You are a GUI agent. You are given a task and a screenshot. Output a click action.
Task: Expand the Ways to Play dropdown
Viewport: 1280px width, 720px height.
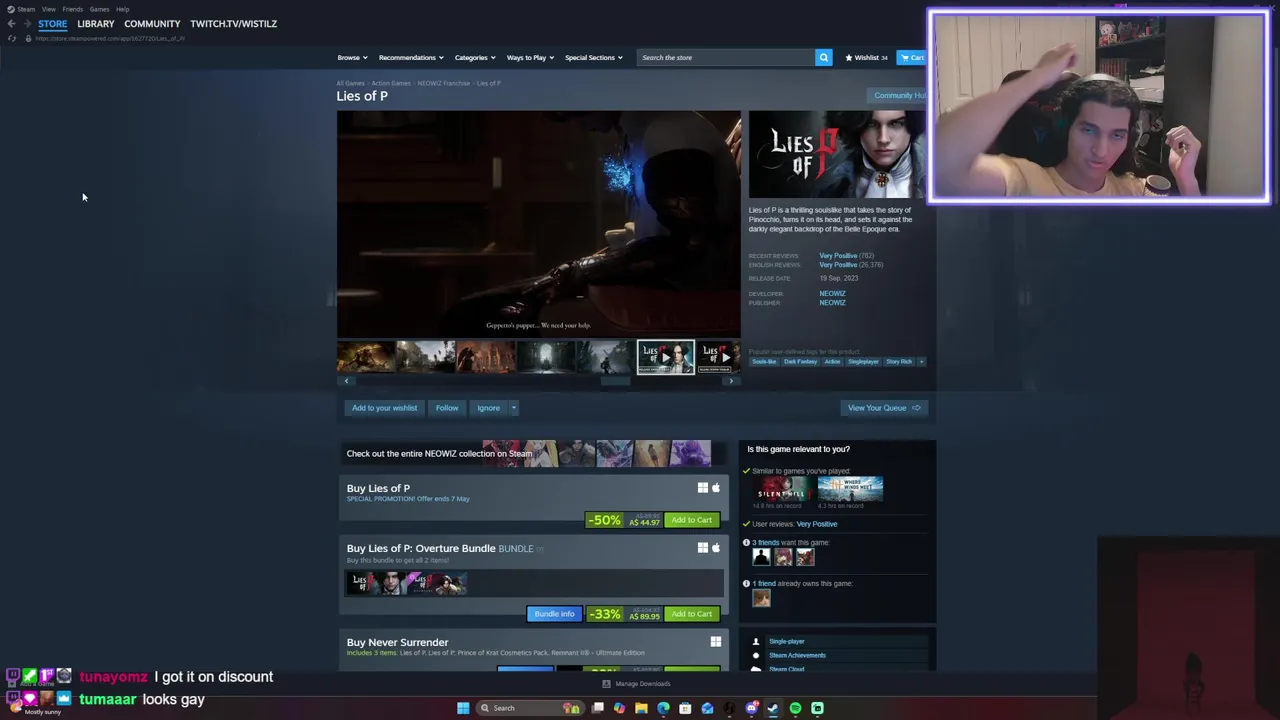(x=529, y=57)
